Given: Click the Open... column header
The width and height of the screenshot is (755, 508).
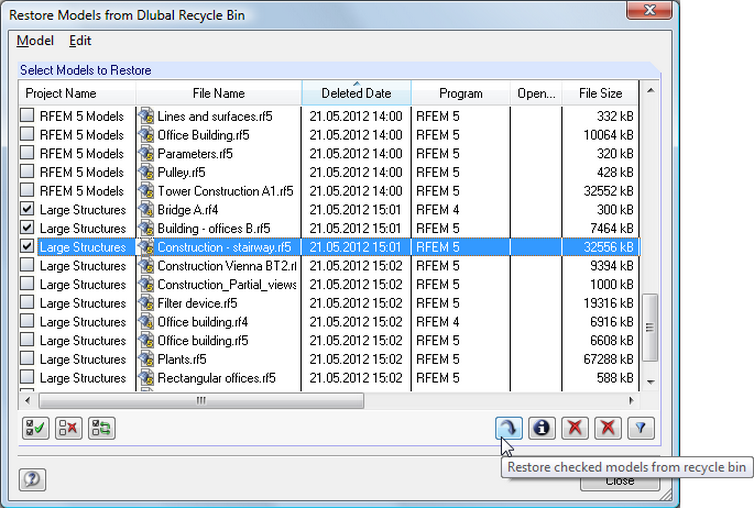Looking at the screenshot, I should pos(536,93).
